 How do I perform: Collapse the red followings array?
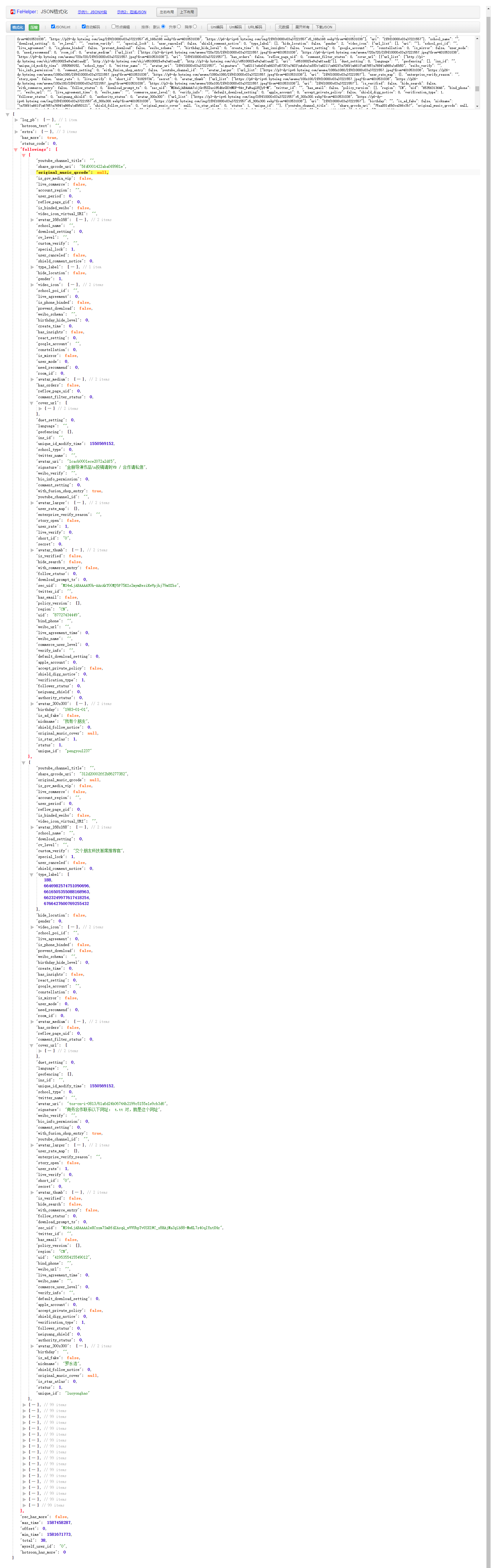(x=16, y=150)
